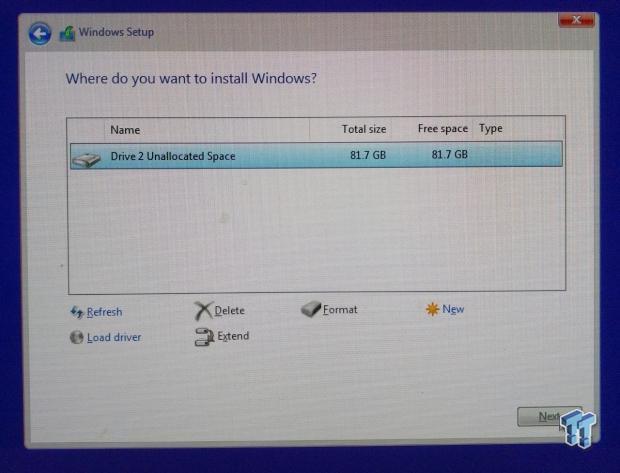This screenshot has height=473, width=620.
Task: Proceed with the Next button
Action: pyautogui.click(x=549, y=416)
